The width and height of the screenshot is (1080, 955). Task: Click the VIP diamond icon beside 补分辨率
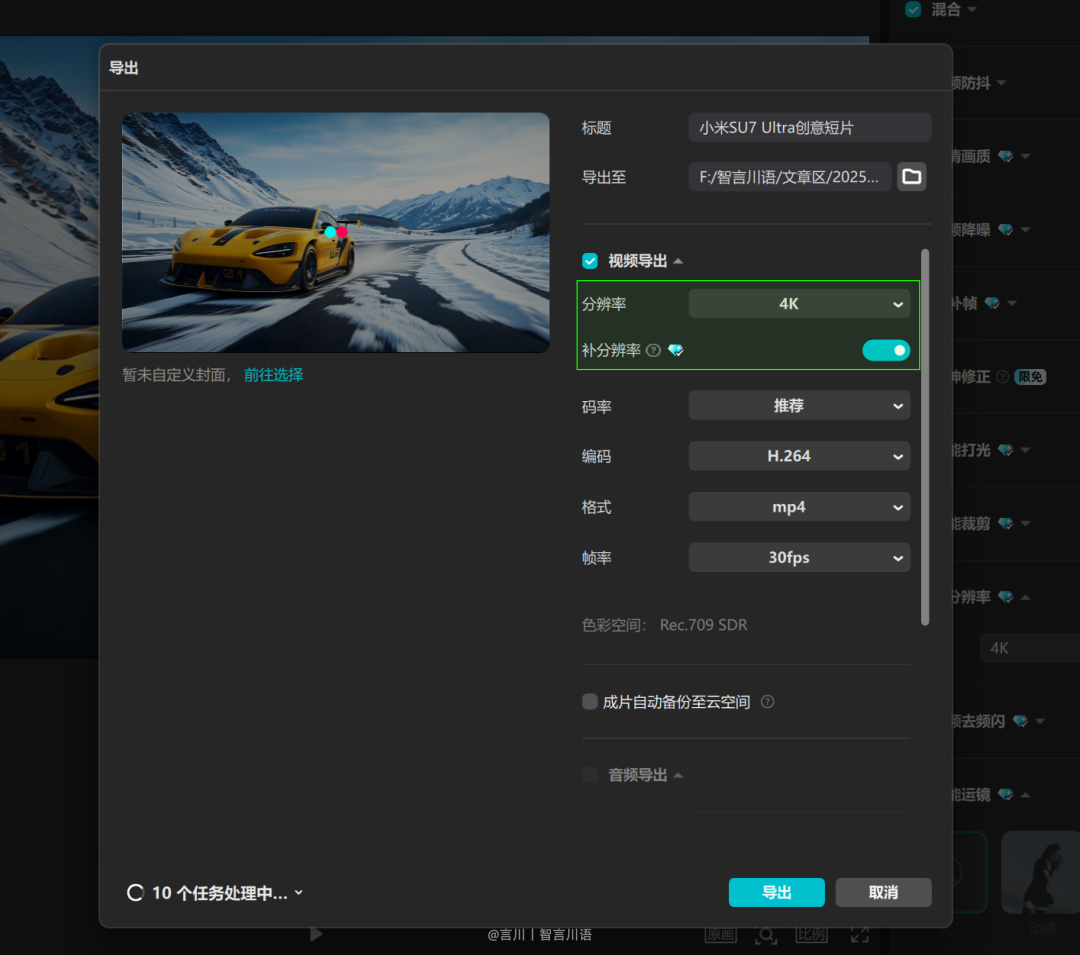(x=676, y=350)
